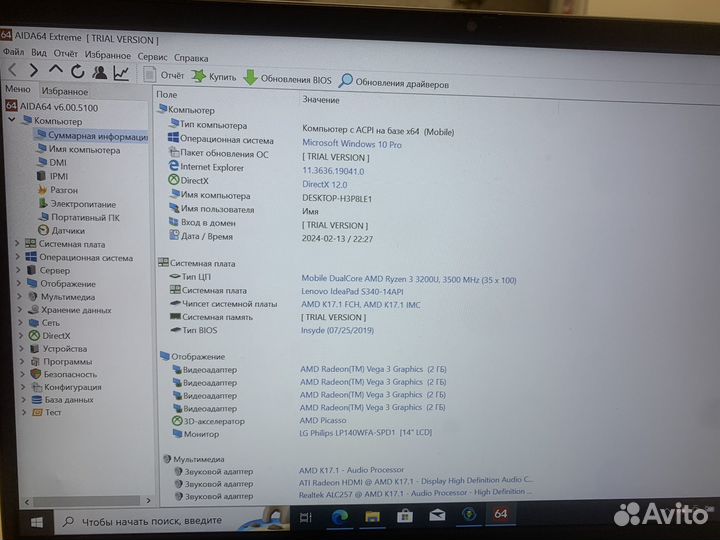720x540 pixels.
Task: Open Realtek ALC257 audio adapter link
Action: (x=415, y=493)
